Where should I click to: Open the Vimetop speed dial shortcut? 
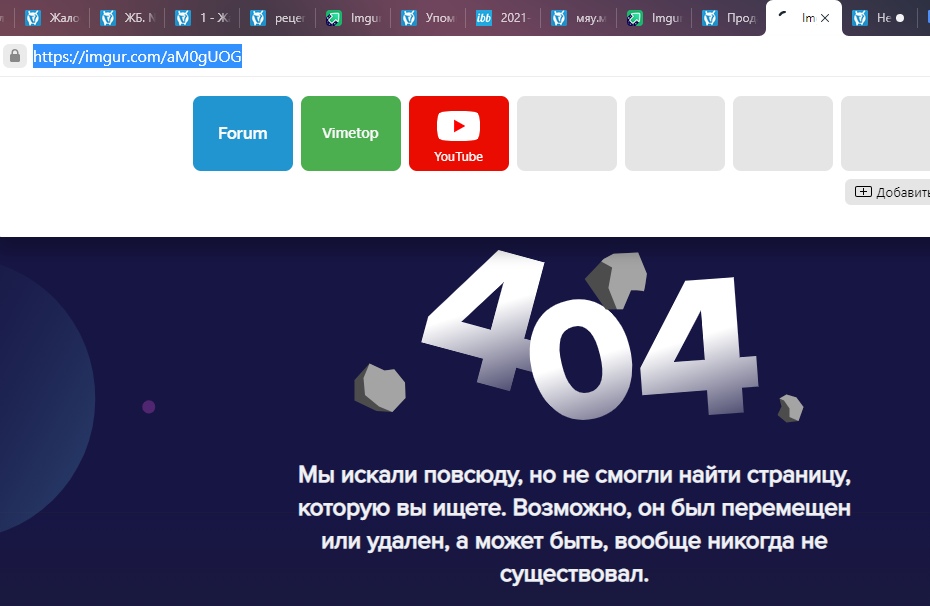pyautogui.click(x=350, y=133)
